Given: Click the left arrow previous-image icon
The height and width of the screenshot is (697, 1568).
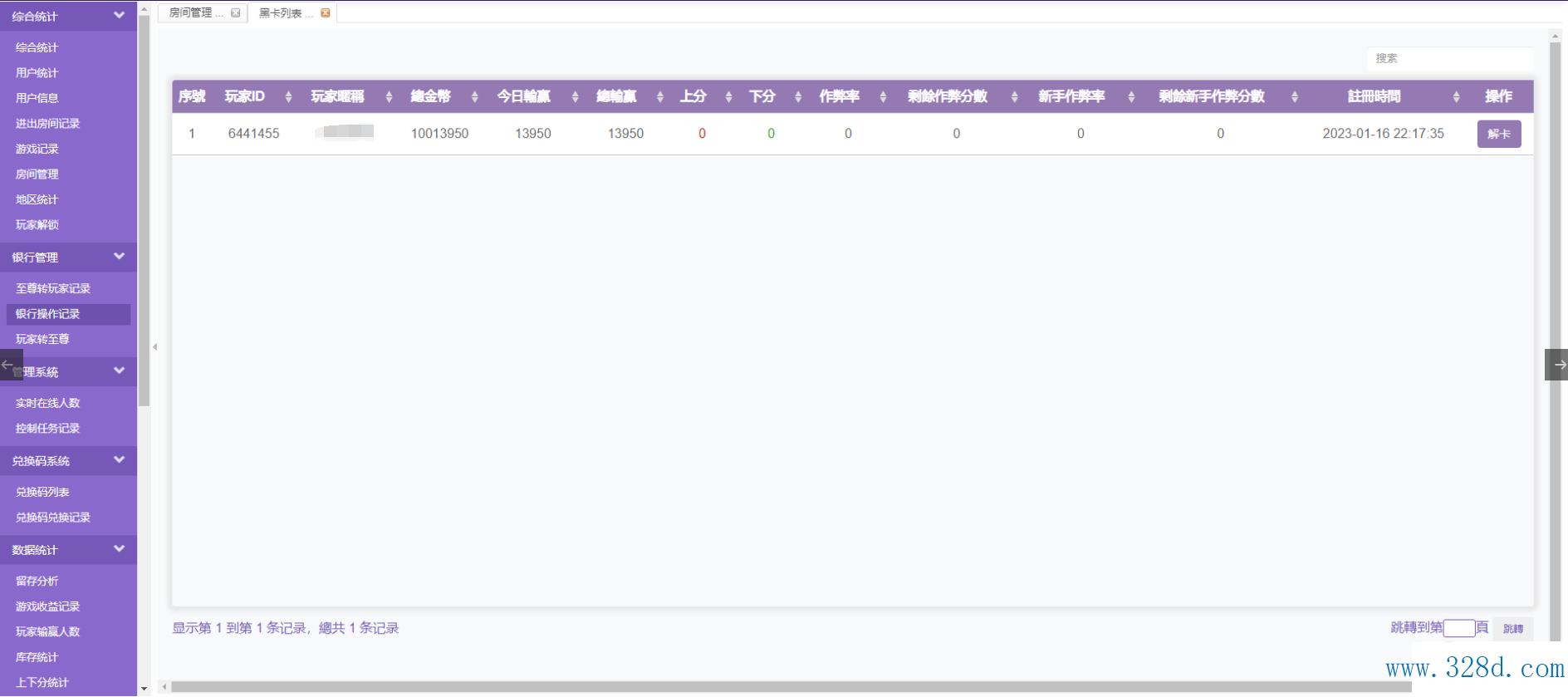Looking at the screenshot, I should coord(9,365).
